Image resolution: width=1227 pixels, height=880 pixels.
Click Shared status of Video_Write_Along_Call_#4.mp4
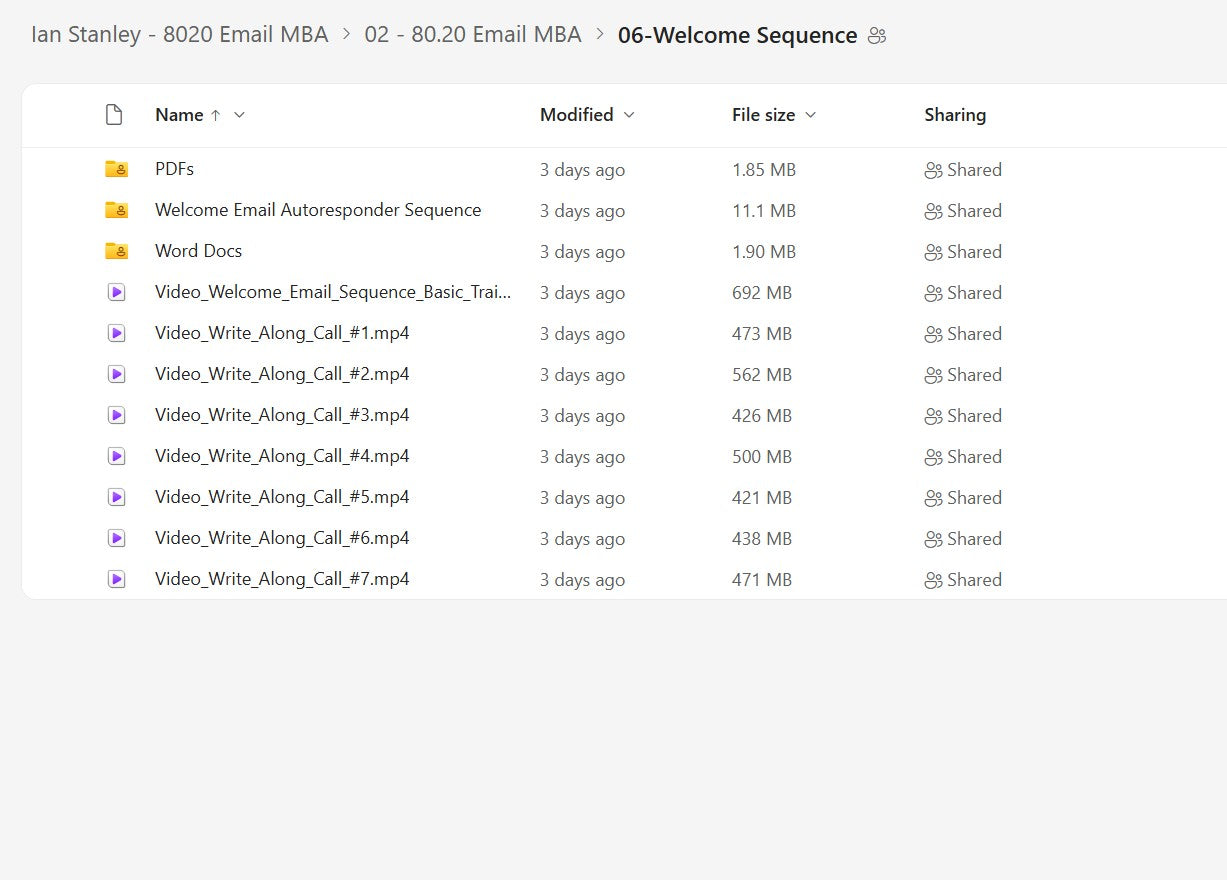click(963, 457)
